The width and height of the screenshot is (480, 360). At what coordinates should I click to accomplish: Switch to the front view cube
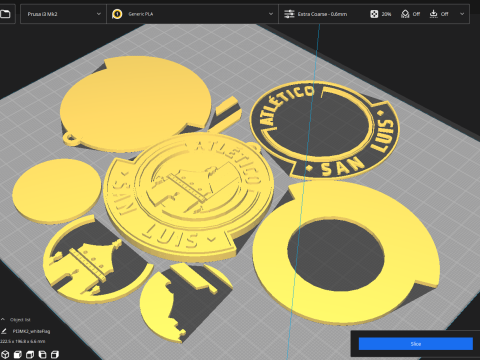click(18, 354)
